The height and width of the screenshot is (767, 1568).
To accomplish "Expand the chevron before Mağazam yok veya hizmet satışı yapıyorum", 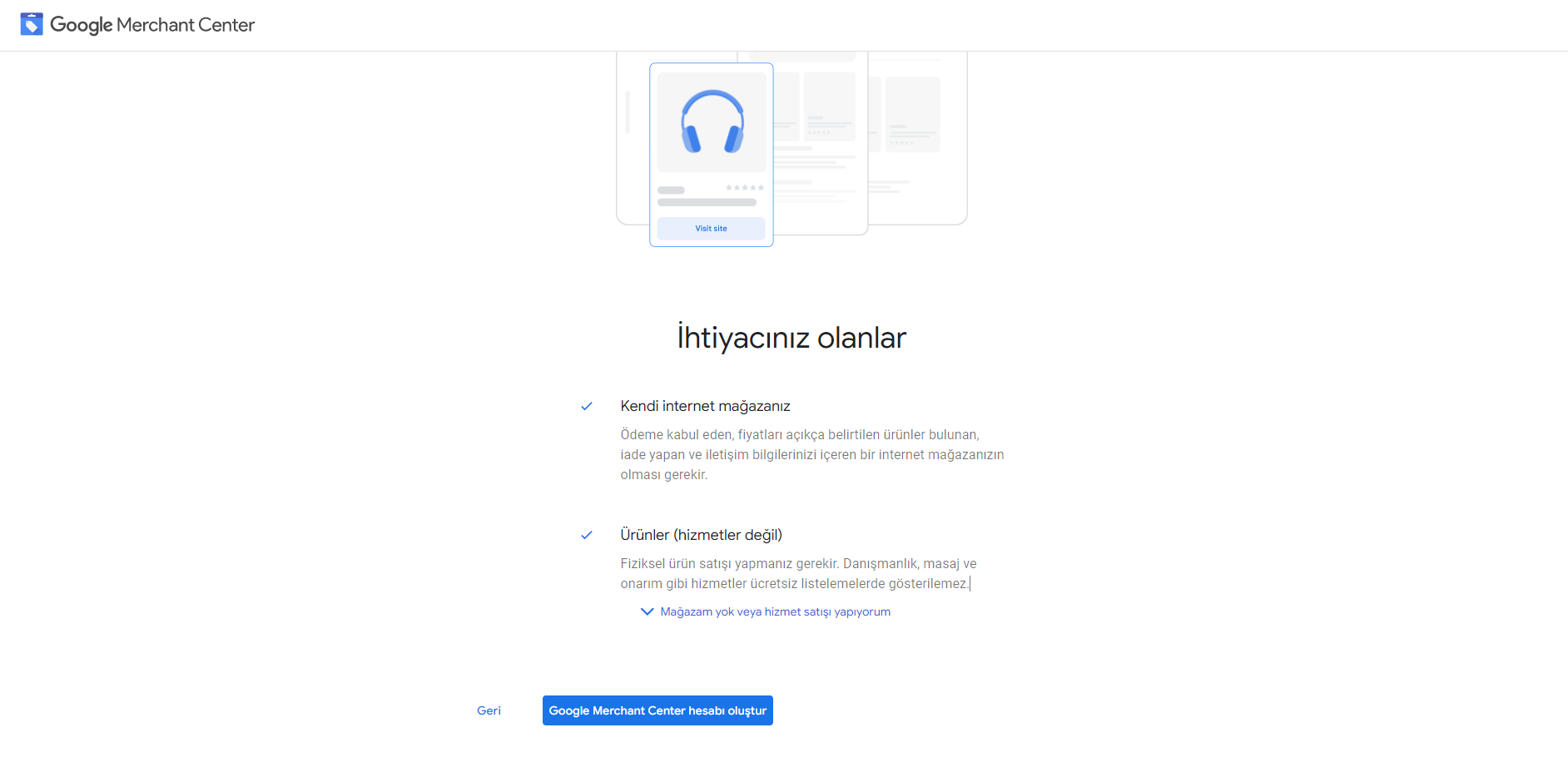I will (647, 611).
